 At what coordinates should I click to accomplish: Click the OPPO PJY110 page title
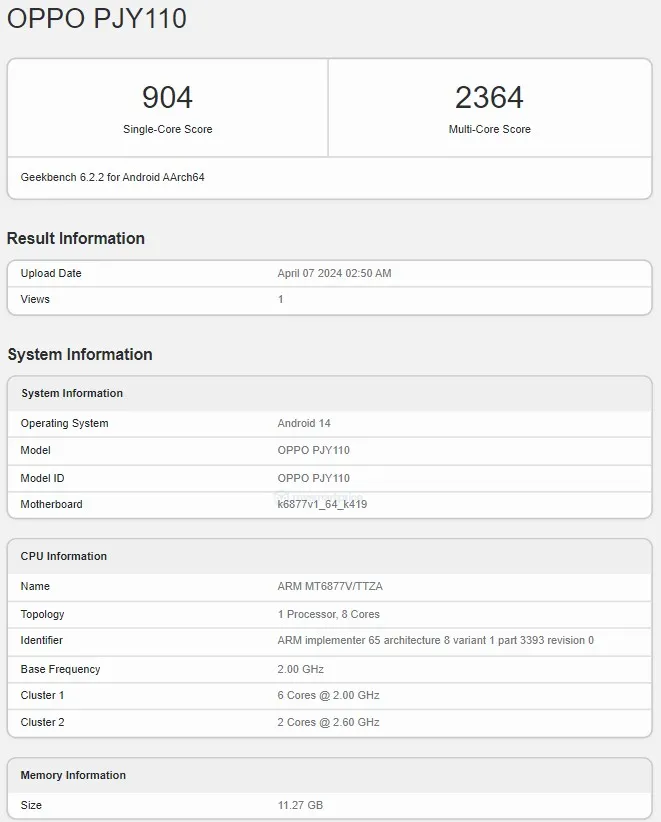coord(96,18)
